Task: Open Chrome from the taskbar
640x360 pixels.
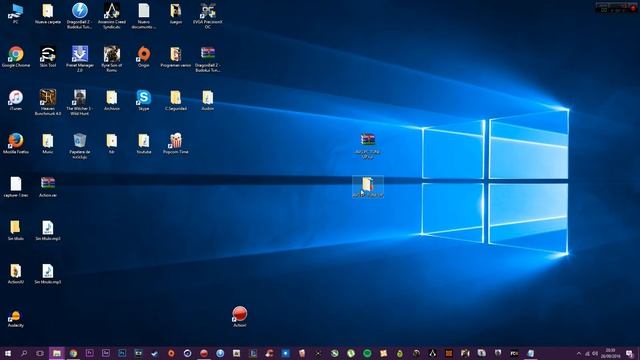Action: 73,353
